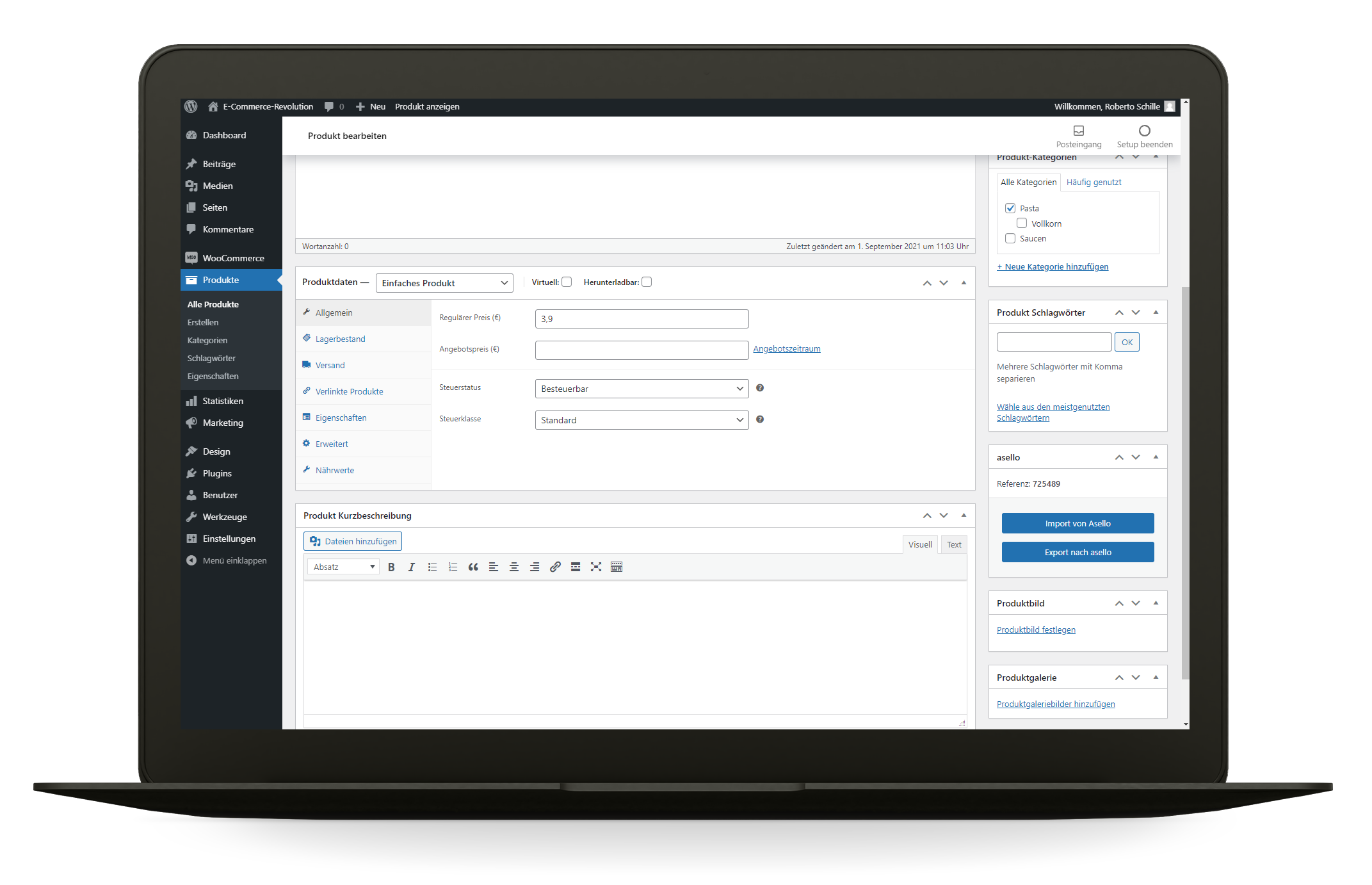Image resolution: width=1372 pixels, height=885 pixels.
Task: Click the page vertical scrollbar
Action: [x=1185, y=480]
